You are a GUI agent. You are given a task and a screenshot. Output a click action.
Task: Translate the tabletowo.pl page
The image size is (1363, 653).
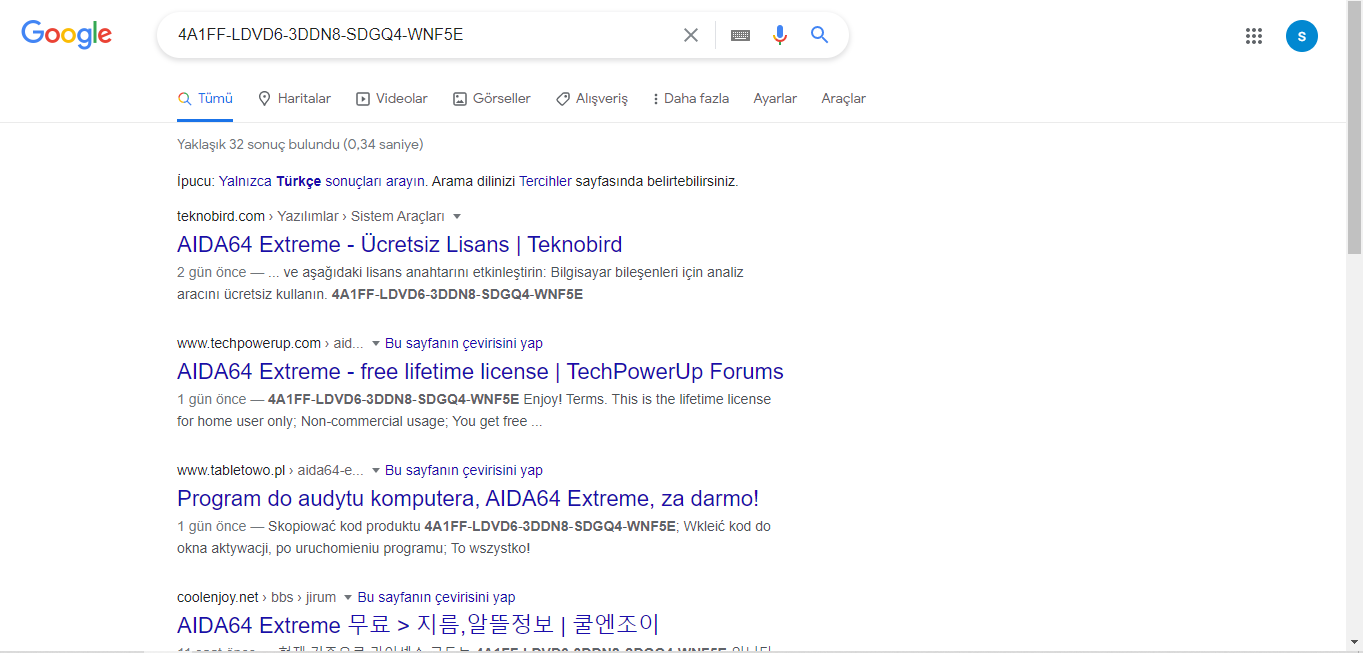(x=463, y=470)
